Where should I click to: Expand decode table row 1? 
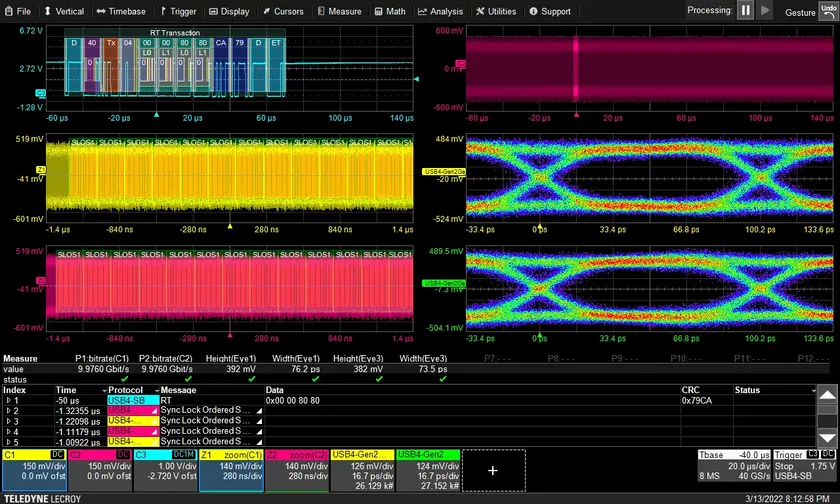[x=8, y=400]
